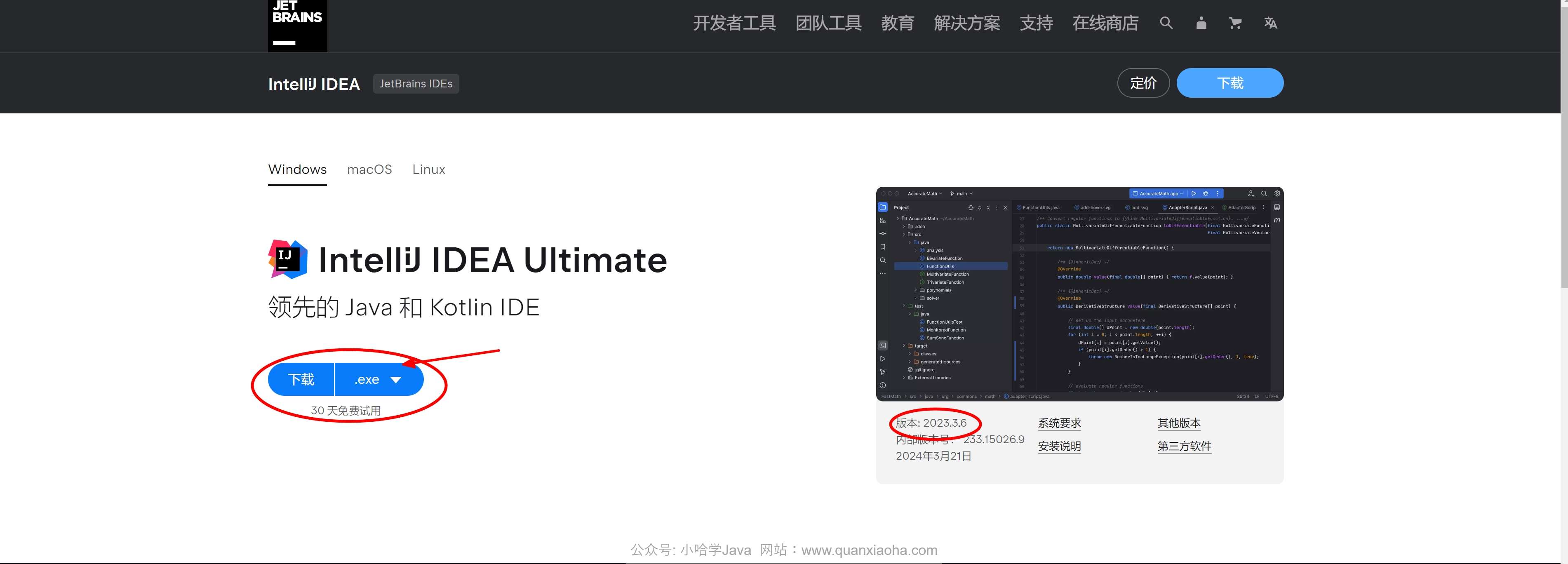Viewport: 1568px width, 564px height.
Task: Open the language selector icon
Action: [x=1270, y=23]
